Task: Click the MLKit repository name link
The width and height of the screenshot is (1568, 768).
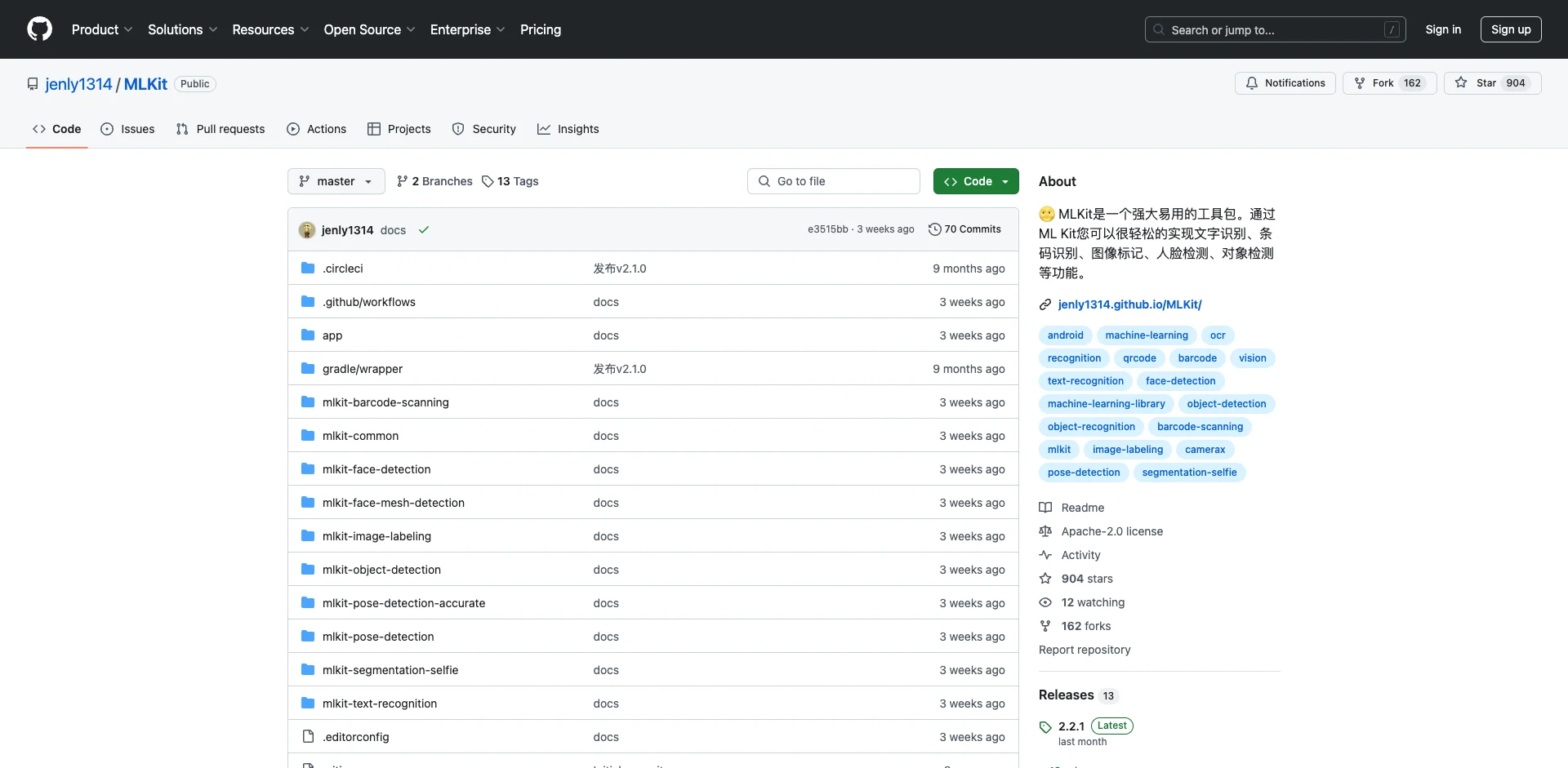Action: [x=145, y=84]
